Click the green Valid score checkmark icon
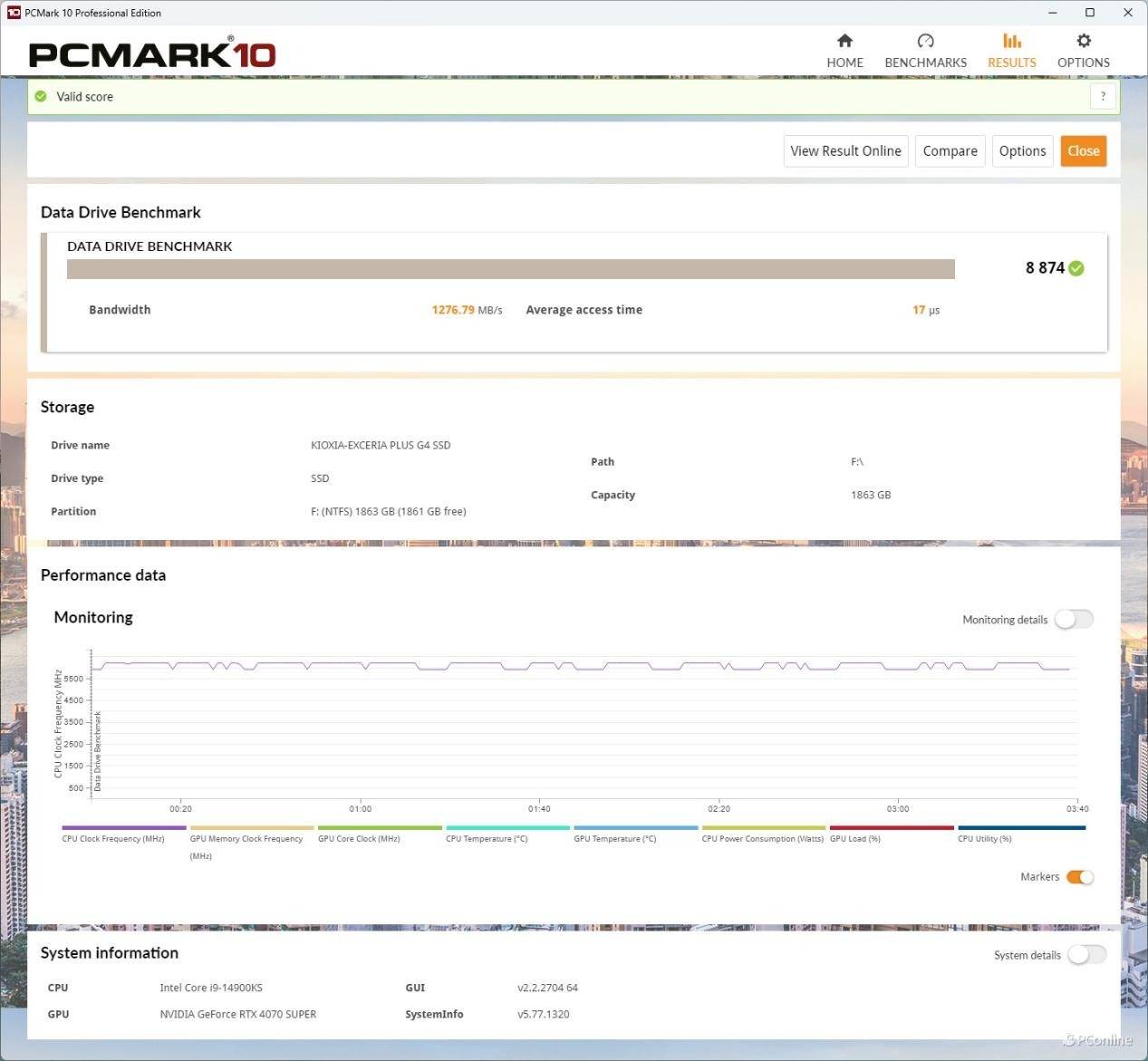 click(x=41, y=96)
